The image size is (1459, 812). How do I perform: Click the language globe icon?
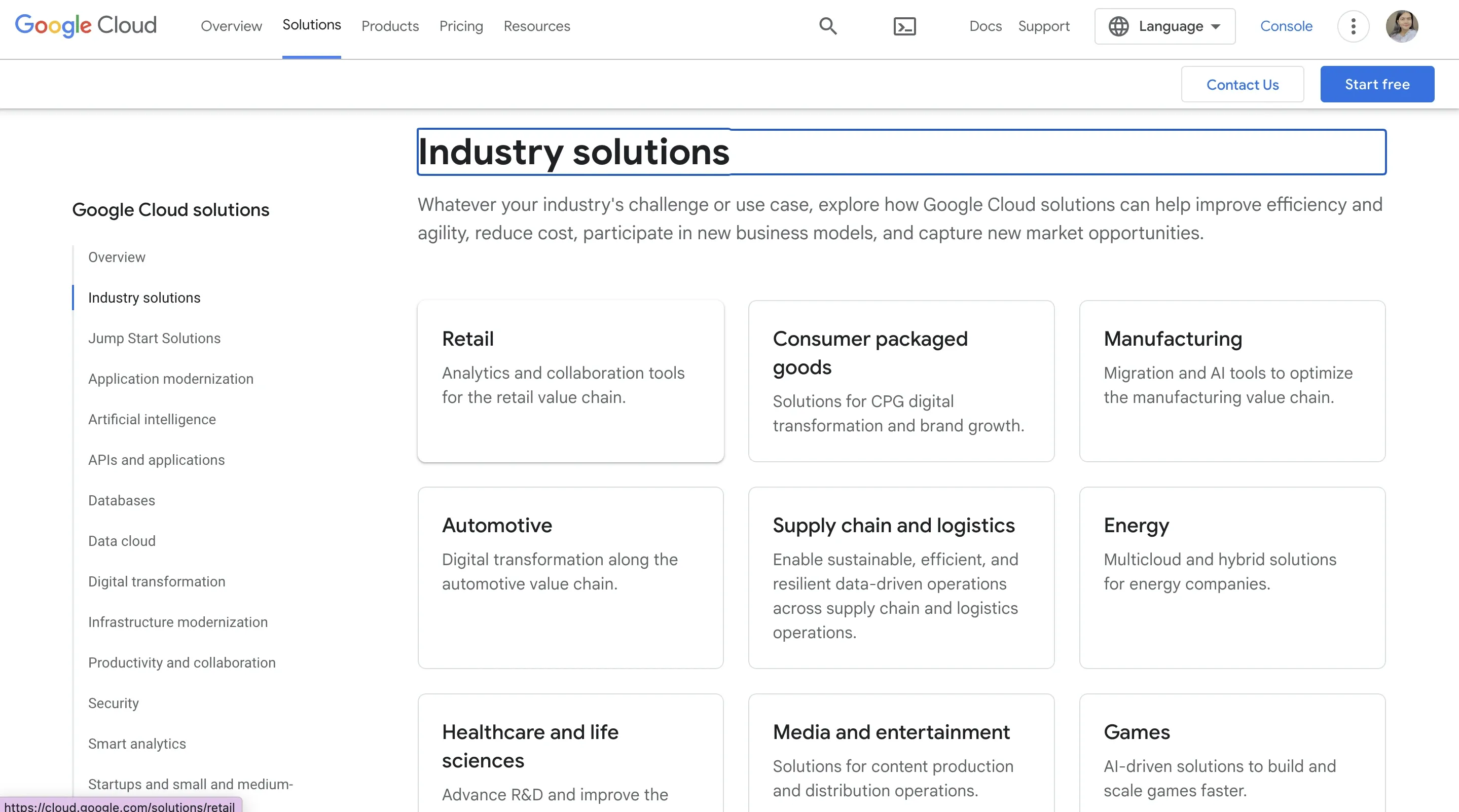click(x=1118, y=26)
